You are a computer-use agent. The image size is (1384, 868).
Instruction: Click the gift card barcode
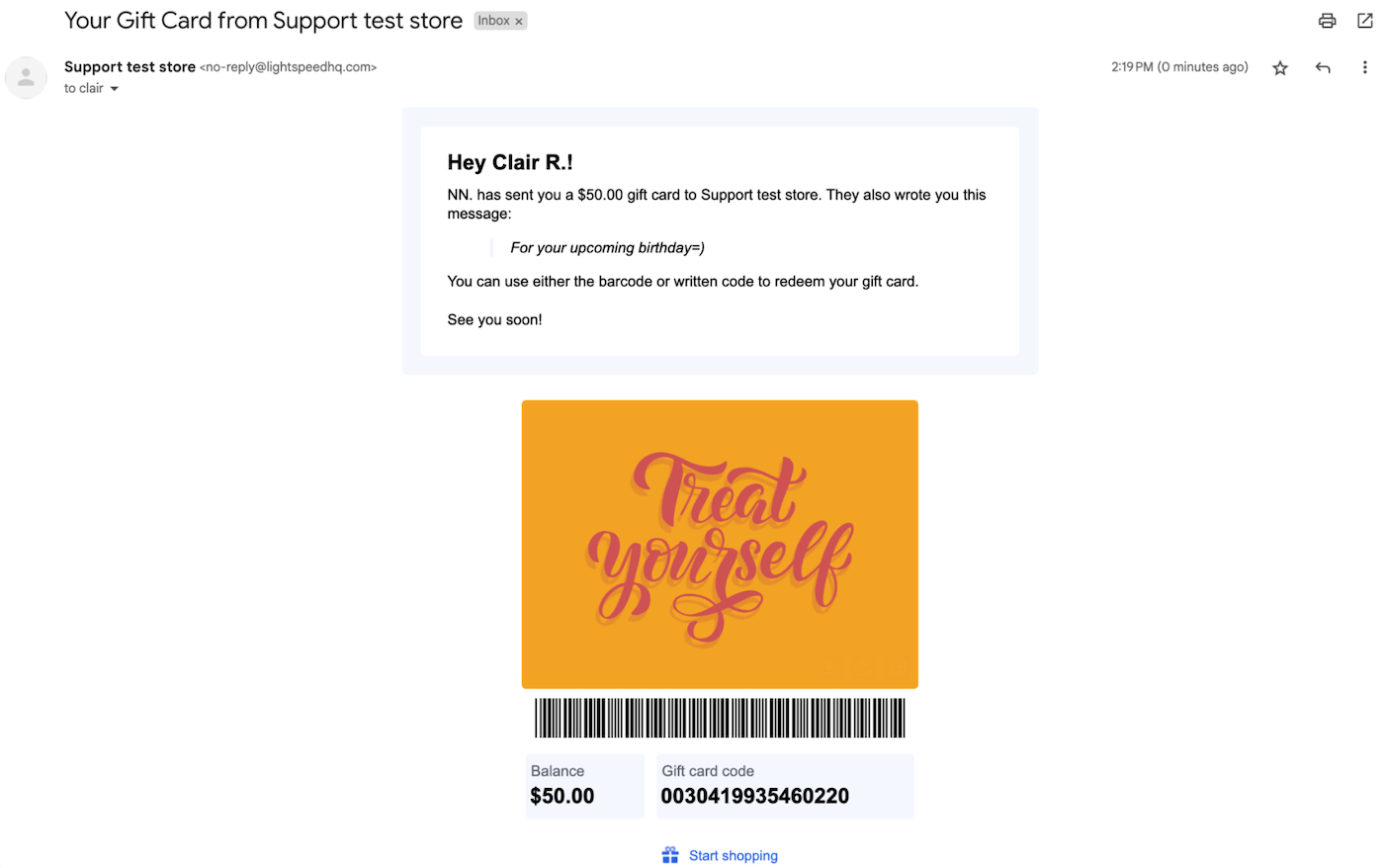click(x=720, y=718)
